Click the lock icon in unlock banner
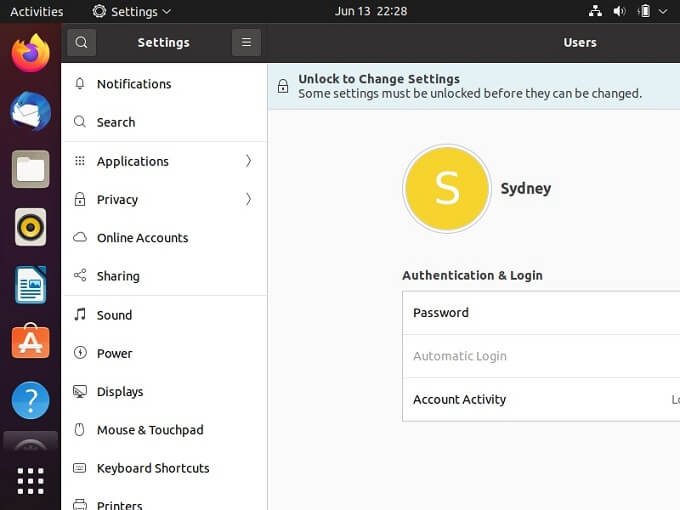Viewport: 680px width, 510px height. (x=283, y=87)
